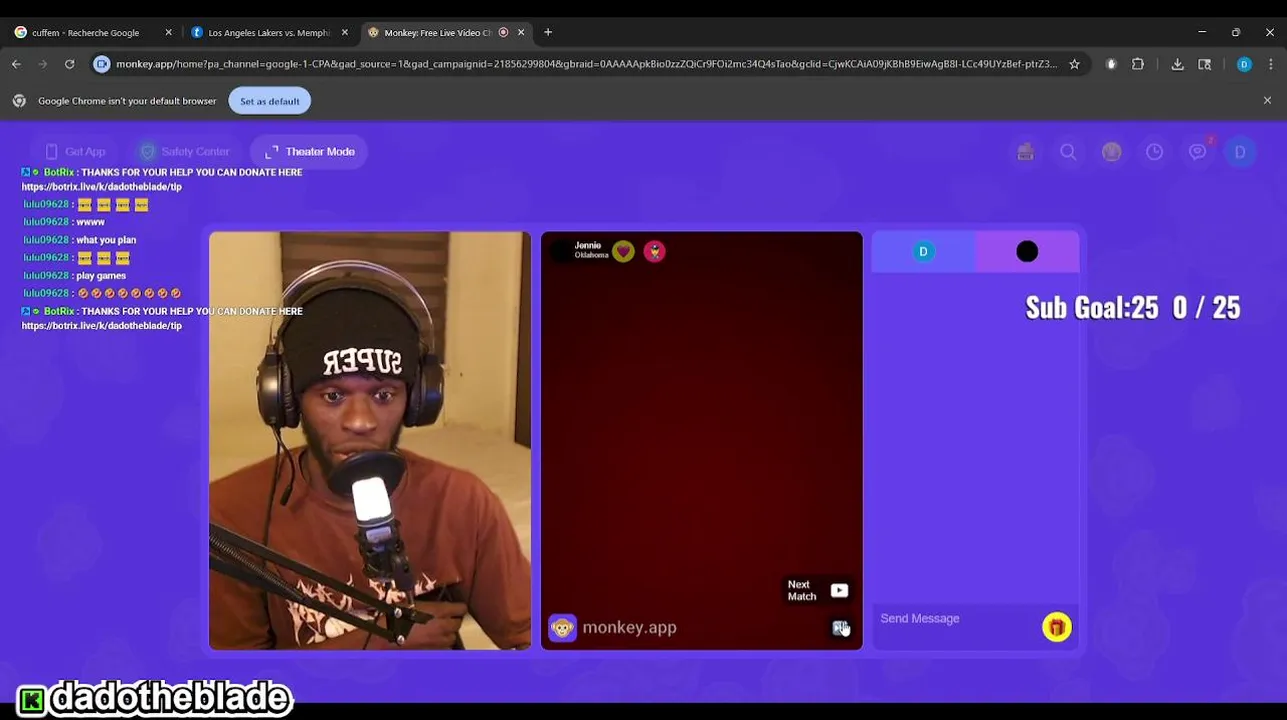
Task: Select the black avatar chat tab
Action: pos(1027,252)
